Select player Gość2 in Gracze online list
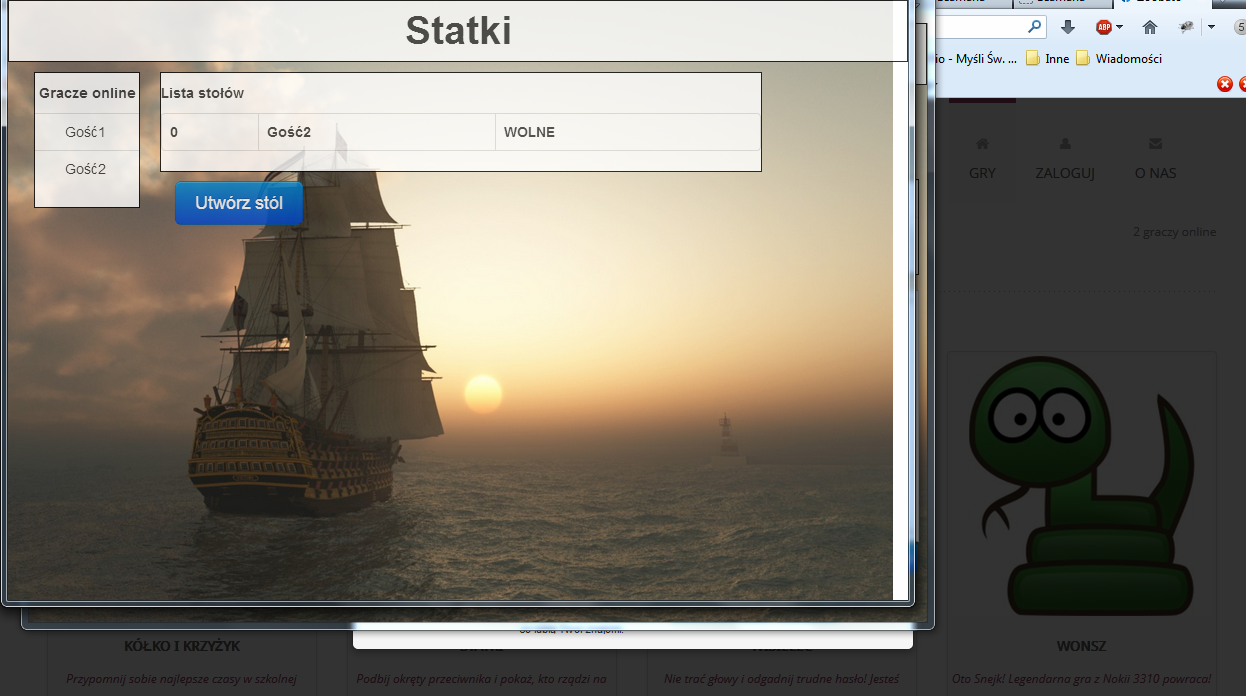1246x696 pixels. 86,169
